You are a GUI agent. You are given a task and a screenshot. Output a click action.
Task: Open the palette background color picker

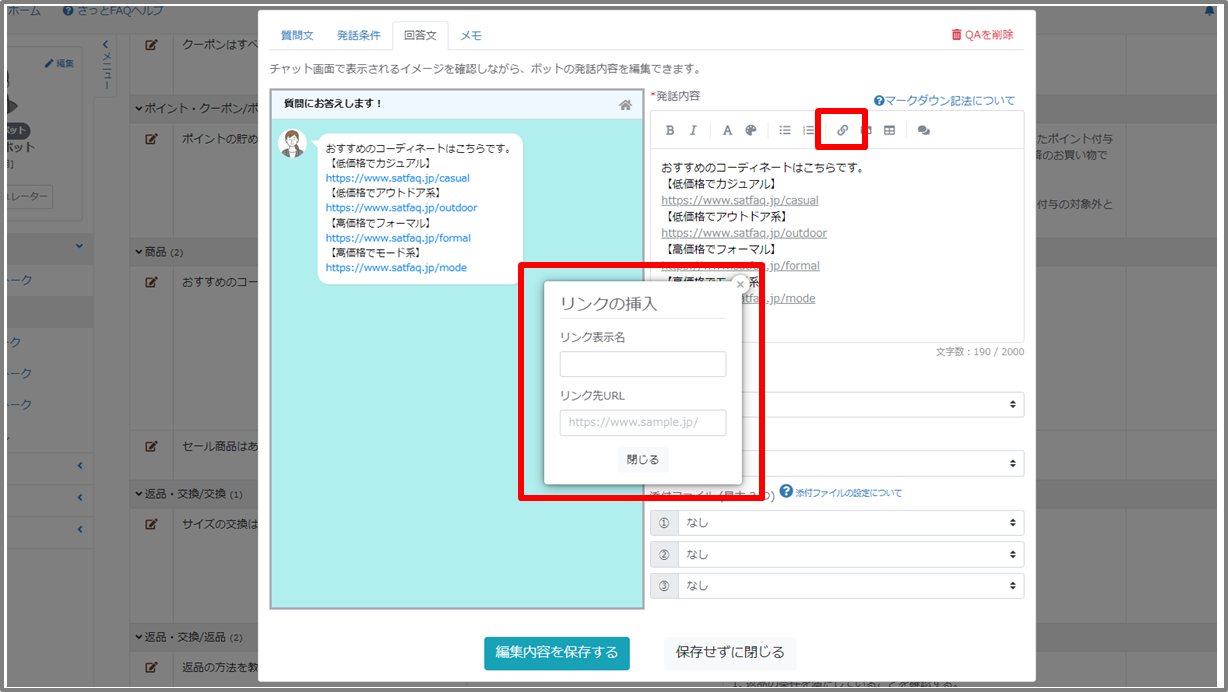(x=751, y=130)
